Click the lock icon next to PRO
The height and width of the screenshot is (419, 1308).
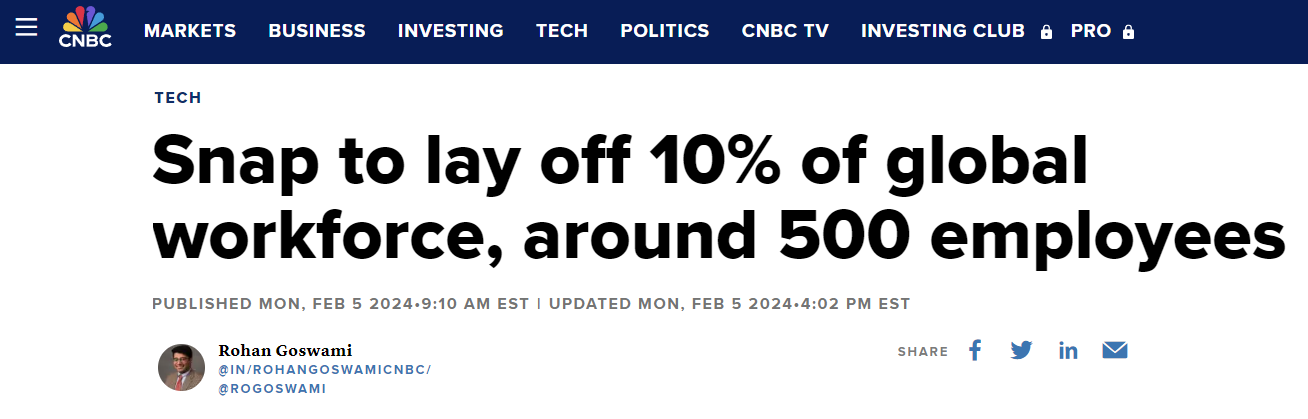1128,32
